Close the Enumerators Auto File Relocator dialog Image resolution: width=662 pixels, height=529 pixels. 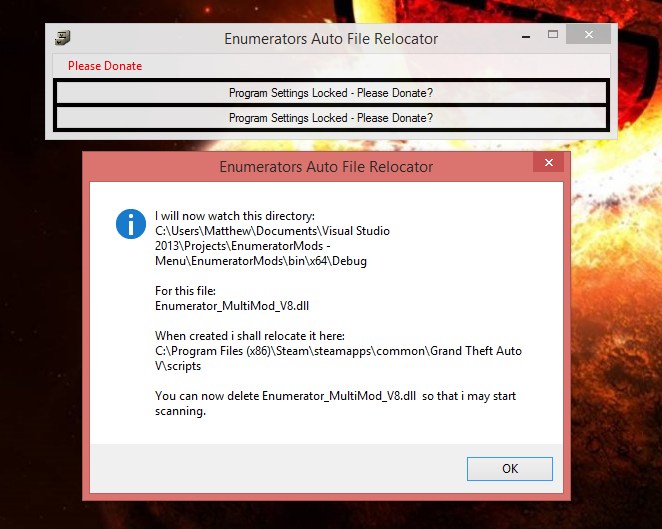(548, 163)
